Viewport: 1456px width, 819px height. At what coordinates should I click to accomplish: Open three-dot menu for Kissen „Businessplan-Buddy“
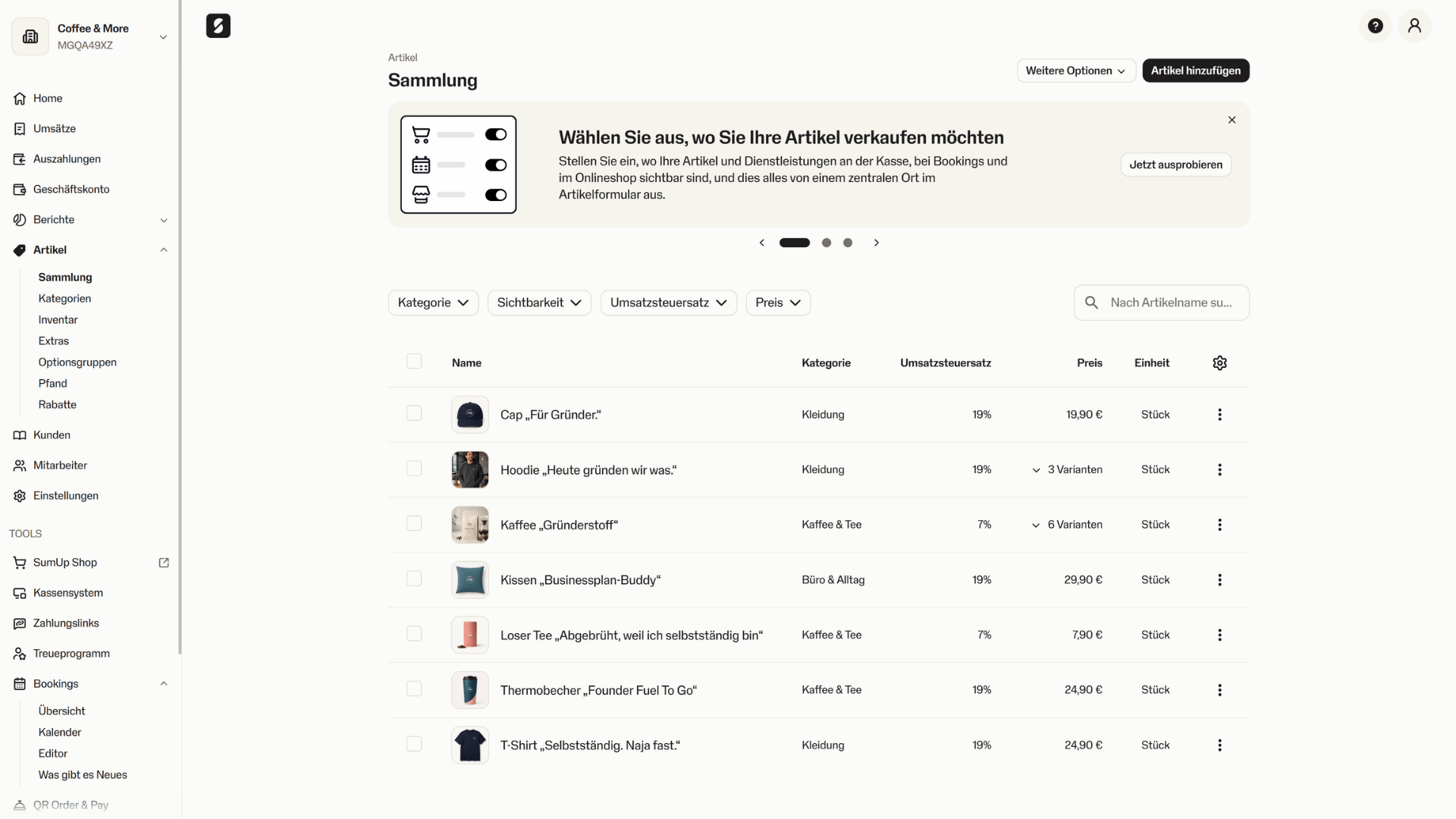point(1219,580)
